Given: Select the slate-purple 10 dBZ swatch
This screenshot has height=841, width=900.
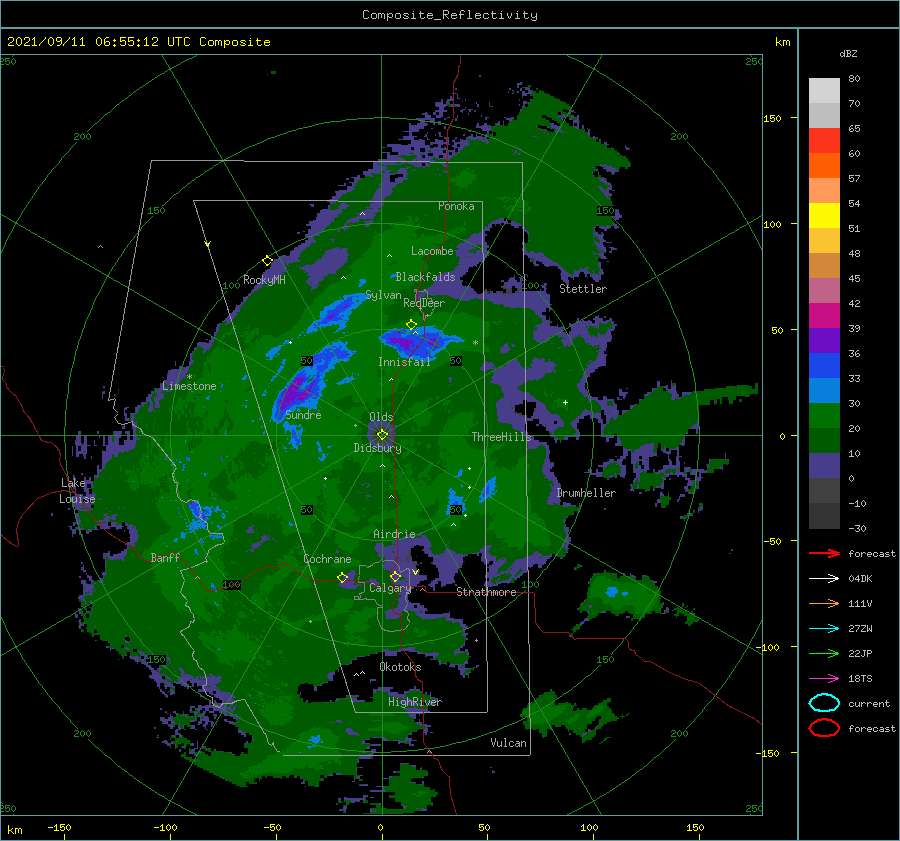Looking at the screenshot, I should [824, 466].
